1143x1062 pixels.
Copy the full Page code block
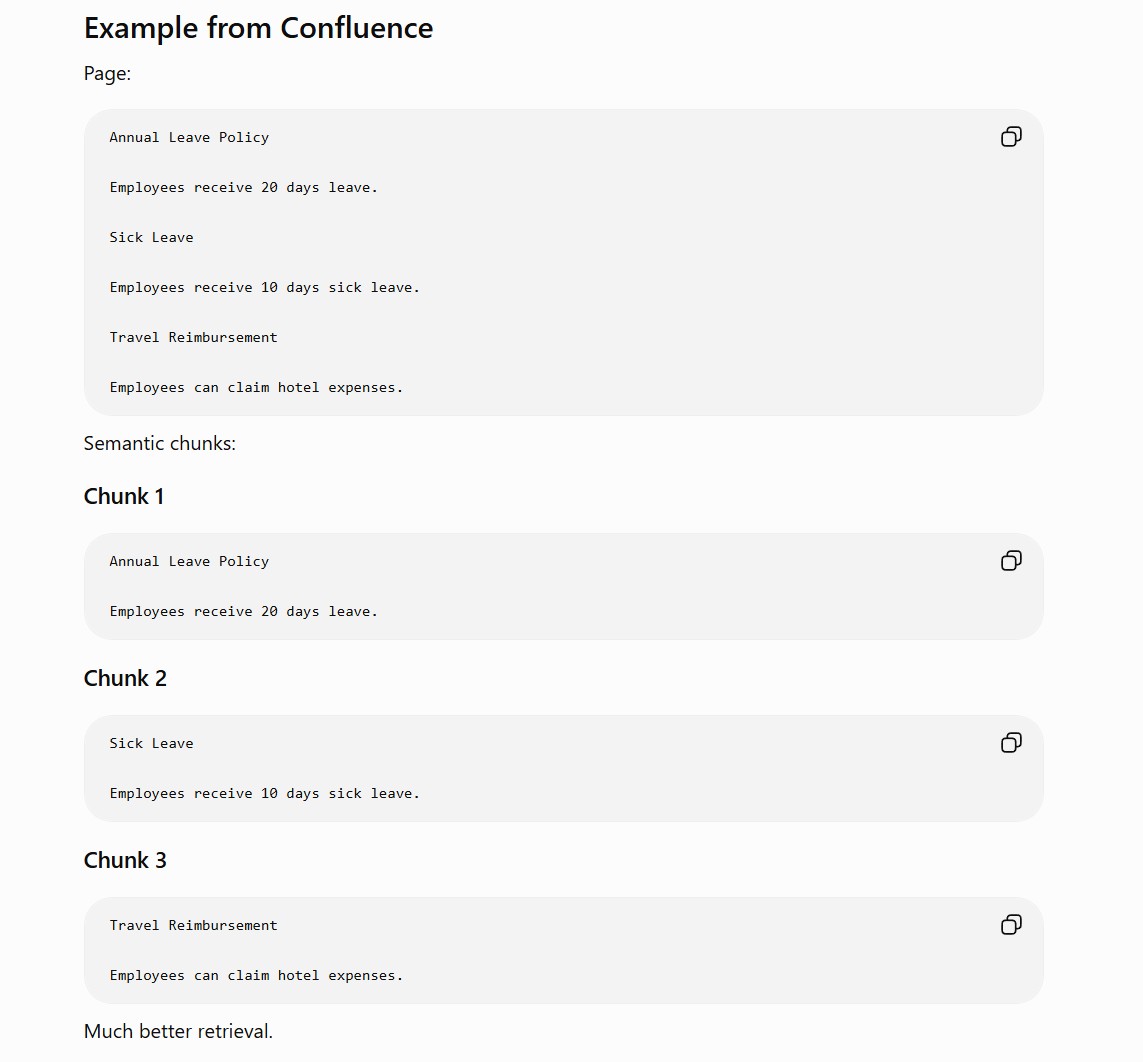[x=1011, y=136]
